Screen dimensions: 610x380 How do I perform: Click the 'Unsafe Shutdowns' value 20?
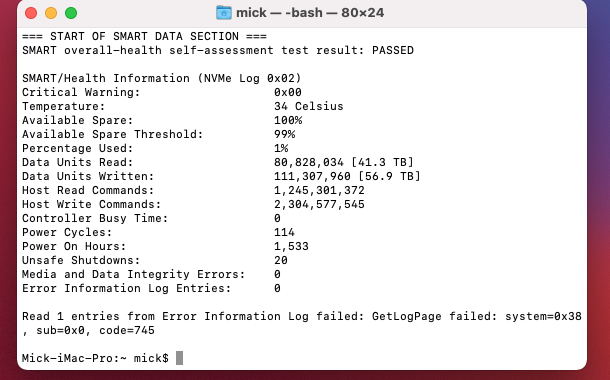click(x=281, y=260)
